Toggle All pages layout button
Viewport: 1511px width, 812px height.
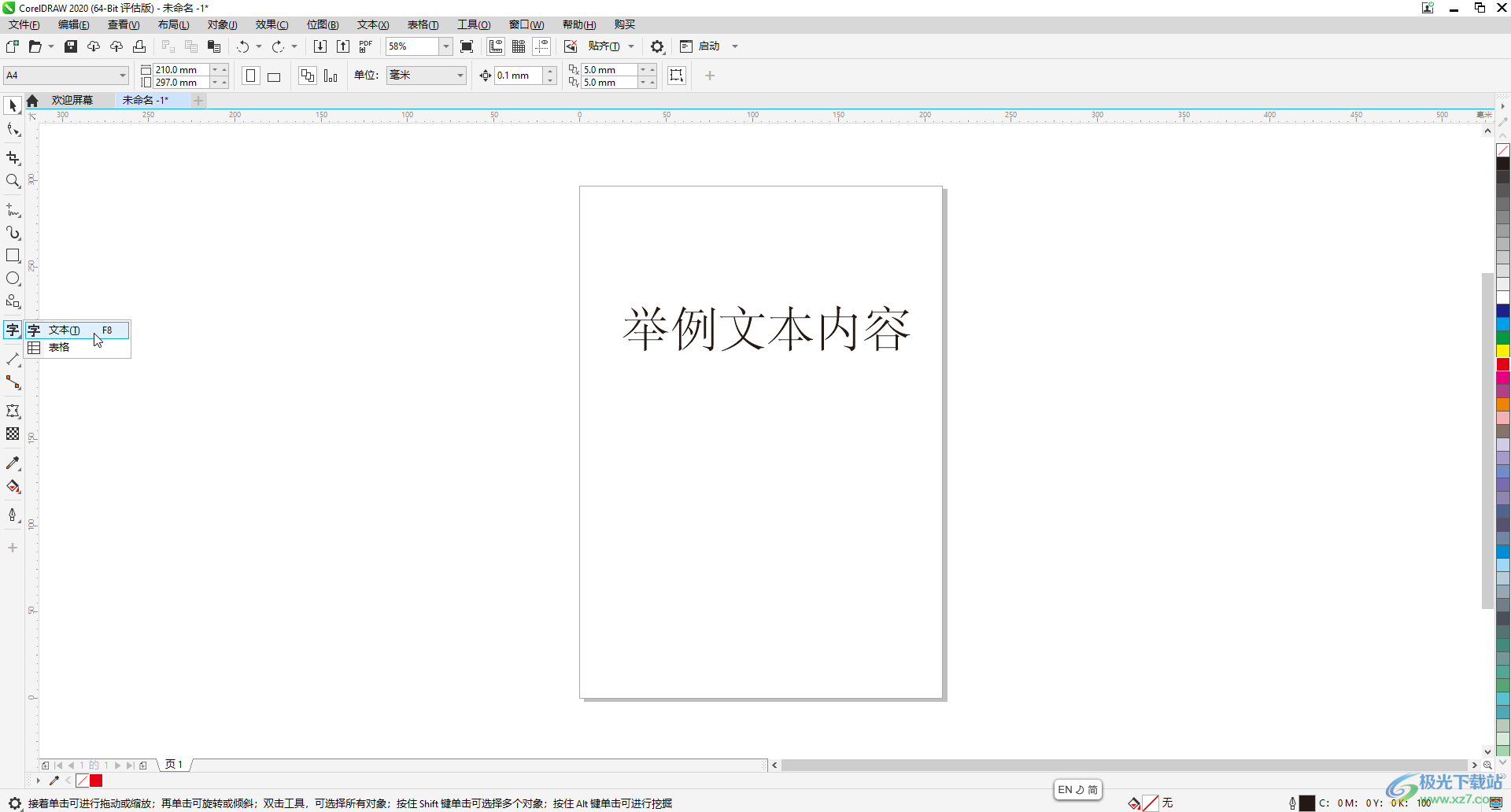308,76
